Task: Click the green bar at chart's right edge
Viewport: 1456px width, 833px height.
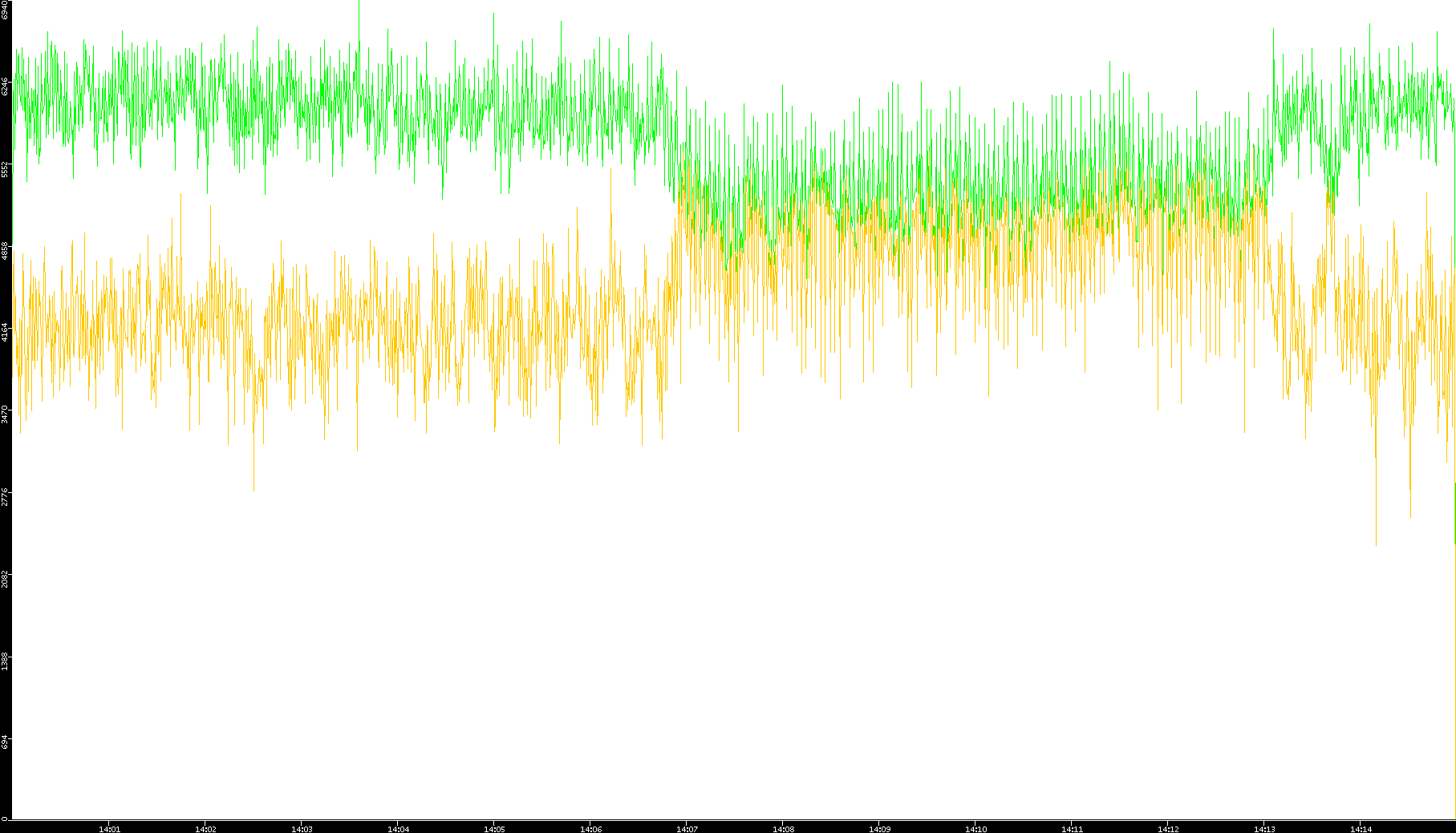Action: coord(1454,513)
